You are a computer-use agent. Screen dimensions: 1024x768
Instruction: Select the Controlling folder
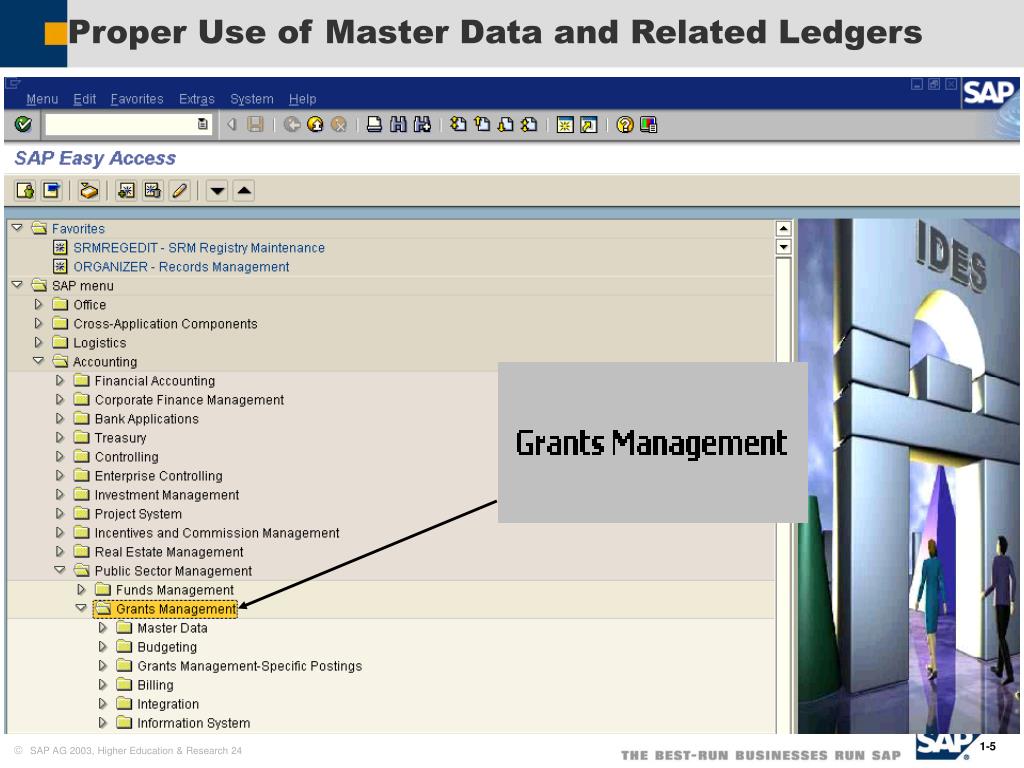pos(126,456)
